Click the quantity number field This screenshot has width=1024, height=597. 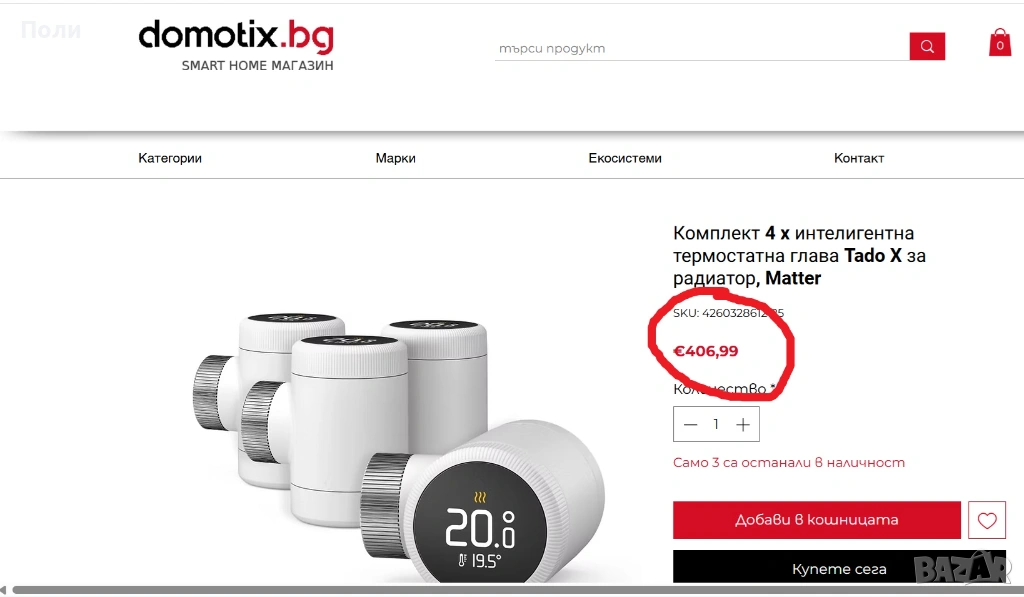point(716,425)
